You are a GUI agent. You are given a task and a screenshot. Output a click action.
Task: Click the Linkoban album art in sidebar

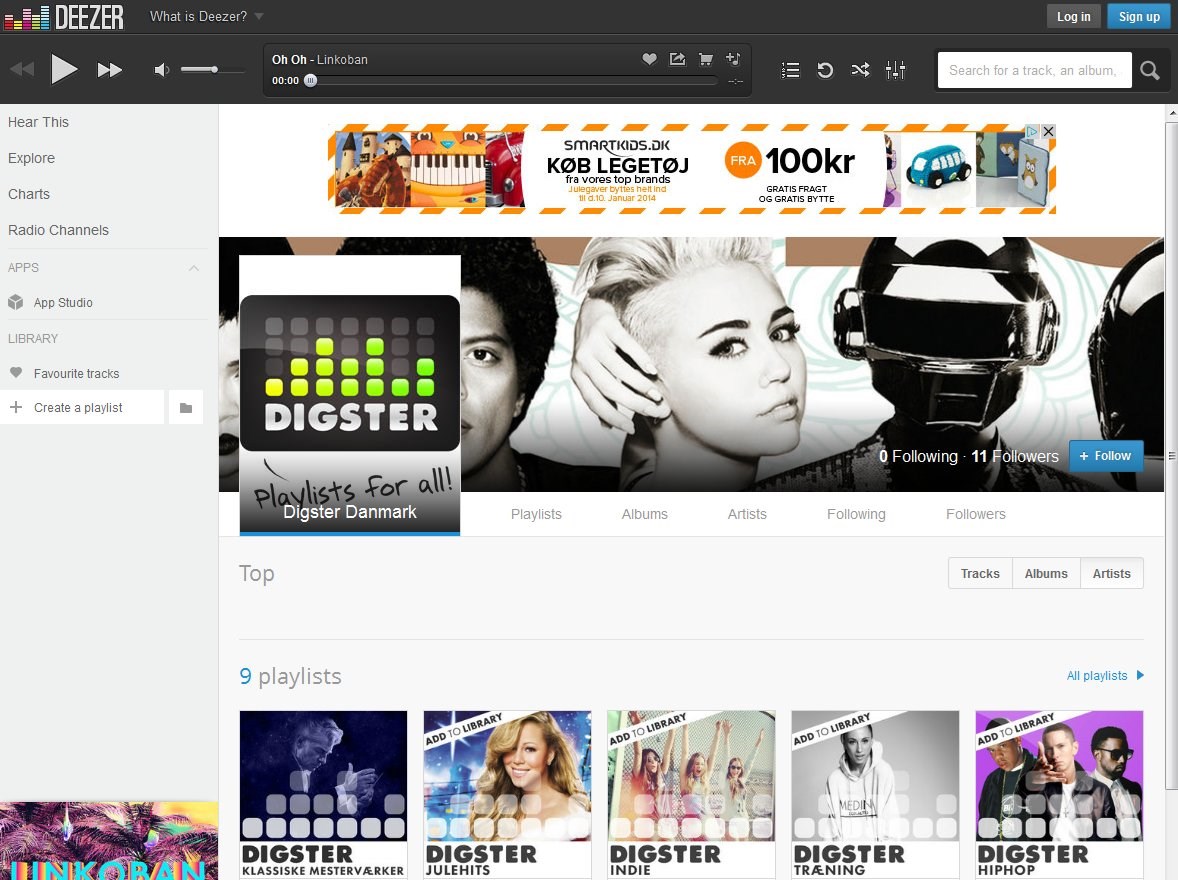(x=109, y=840)
